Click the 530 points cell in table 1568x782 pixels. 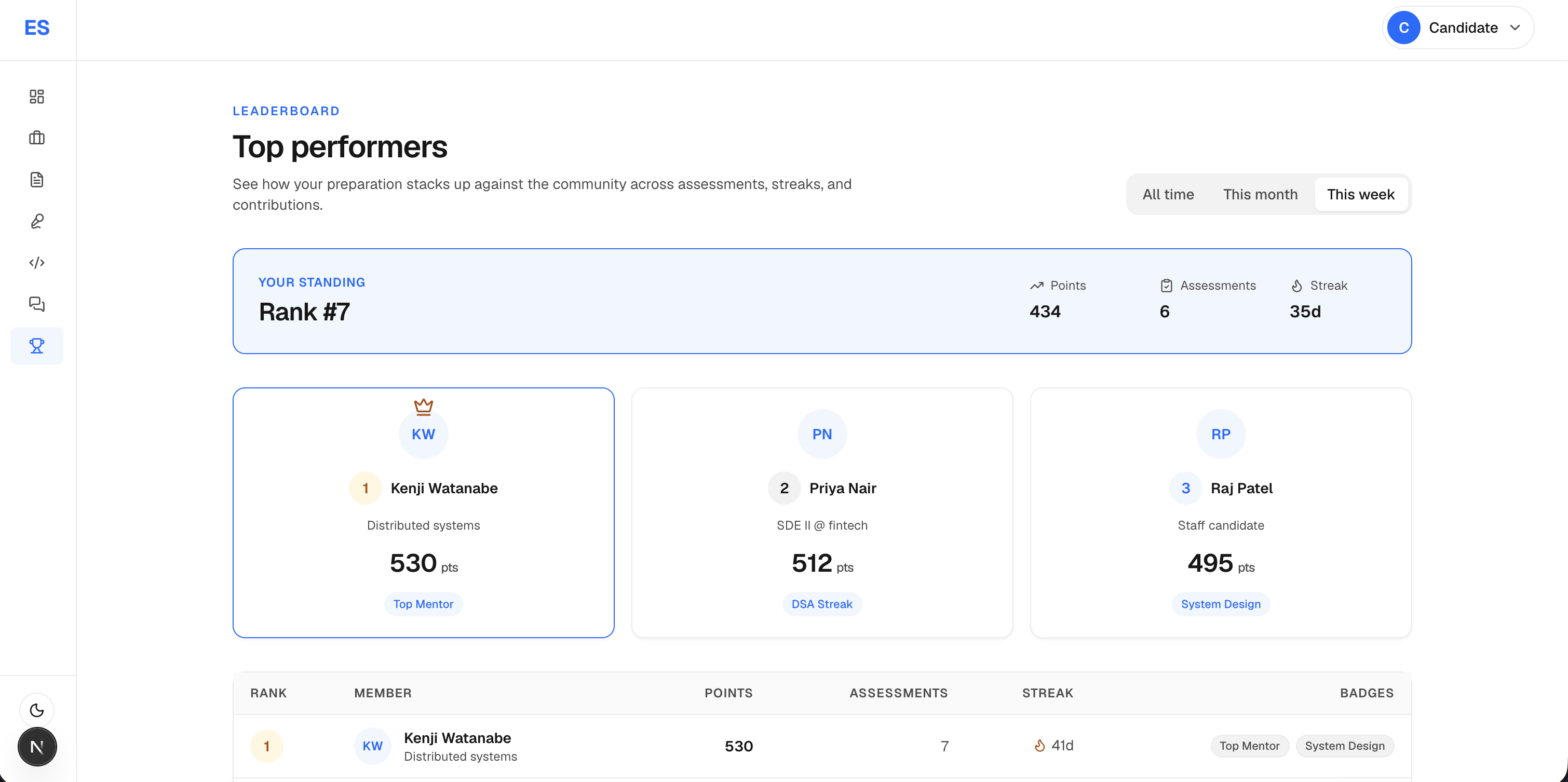738,746
